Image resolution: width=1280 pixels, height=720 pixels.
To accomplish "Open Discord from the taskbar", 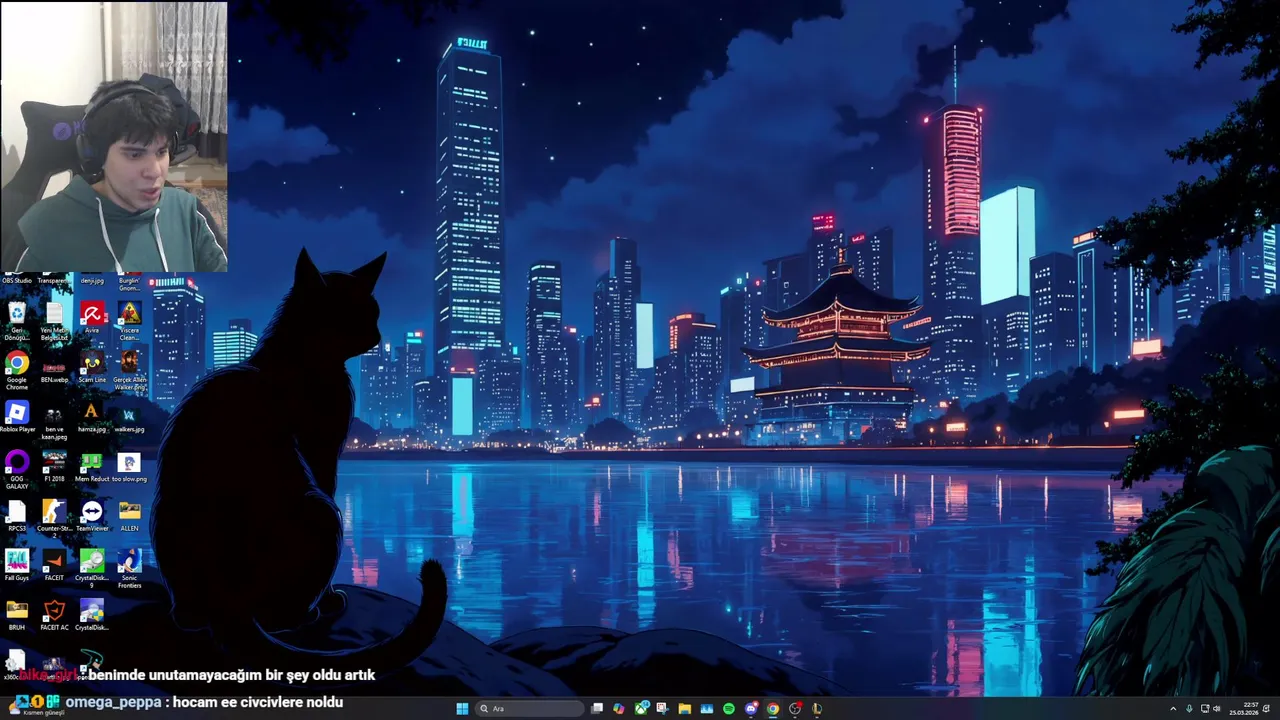I will (751, 709).
